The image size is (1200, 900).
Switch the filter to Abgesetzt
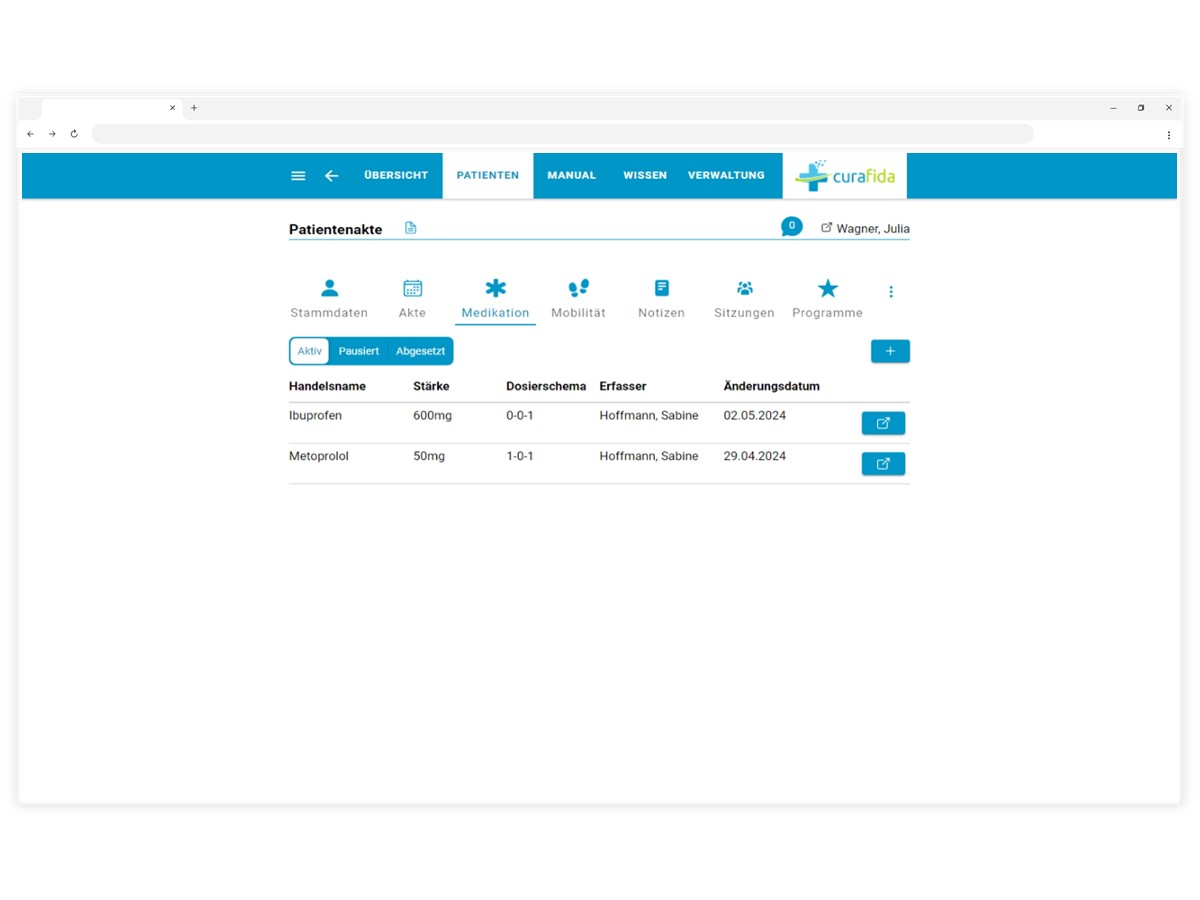point(420,351)
